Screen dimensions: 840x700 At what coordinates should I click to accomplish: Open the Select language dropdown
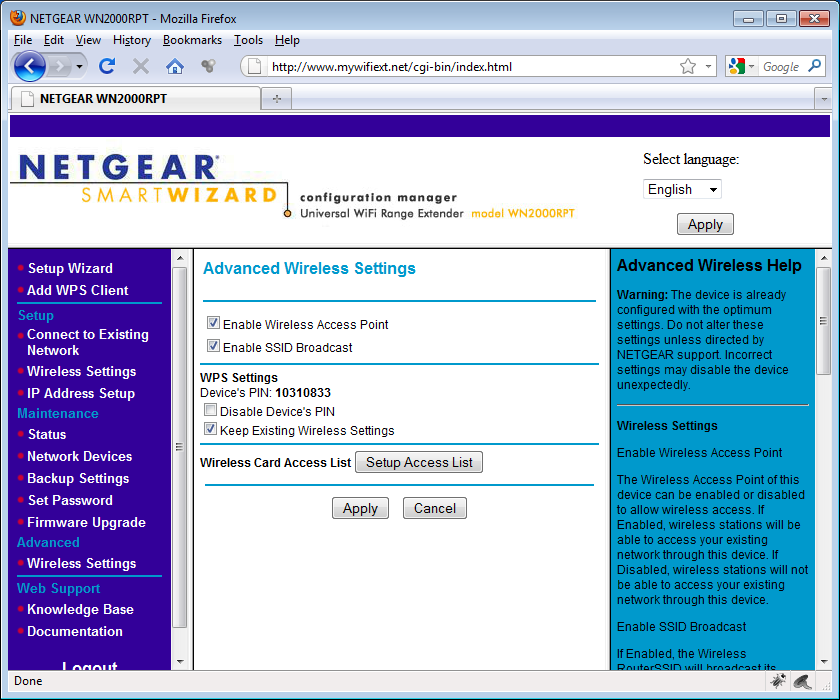682,189
